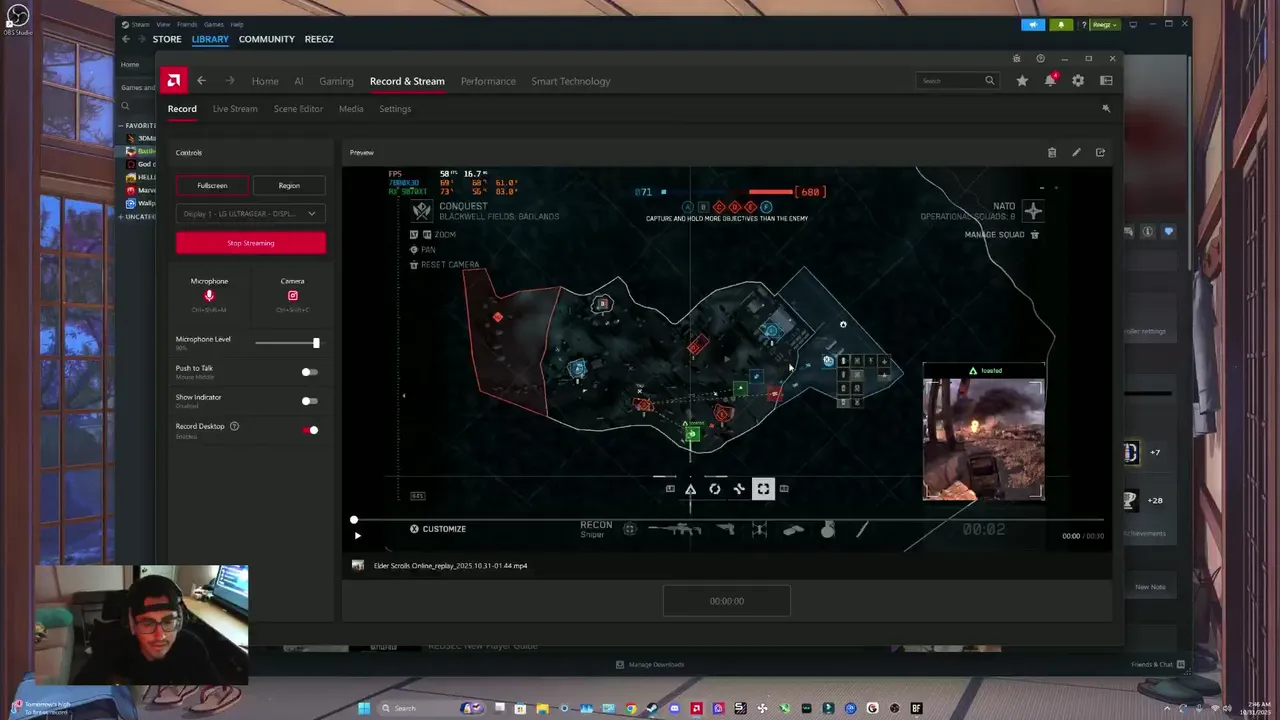This screenshot has height=720, width=1280.
Task: Switch to Scene Editor tab
Action: pyautogui.click(x=298, y=108)
